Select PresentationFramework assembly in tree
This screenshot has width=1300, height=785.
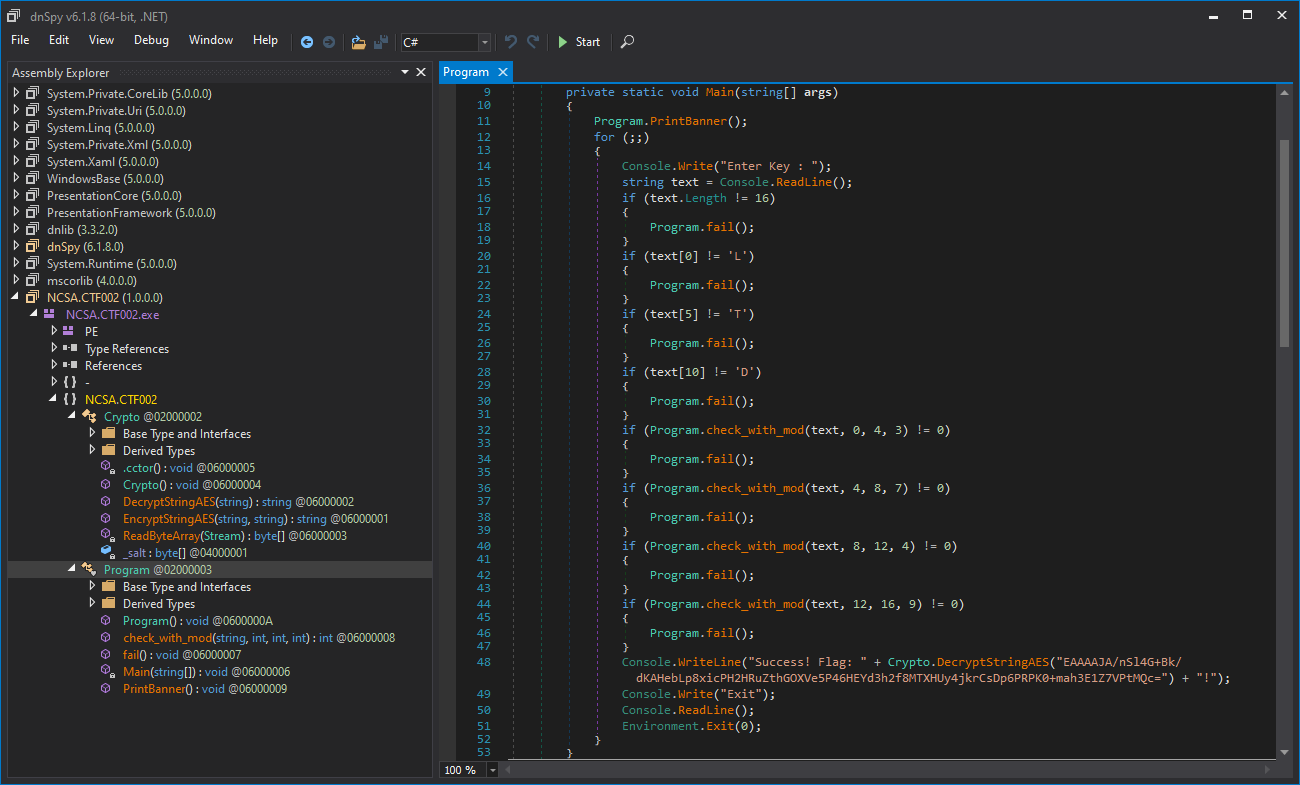(131, 212)
